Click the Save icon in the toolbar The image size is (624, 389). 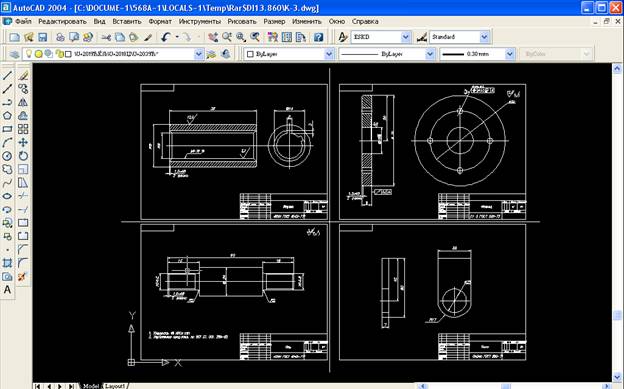point(42,37)
